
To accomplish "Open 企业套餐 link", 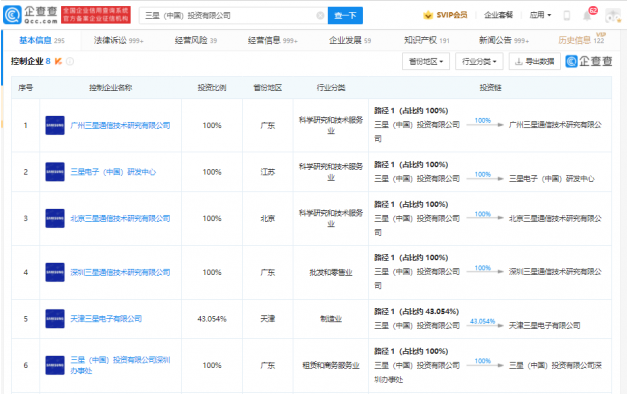I will (x=498, y=15).
